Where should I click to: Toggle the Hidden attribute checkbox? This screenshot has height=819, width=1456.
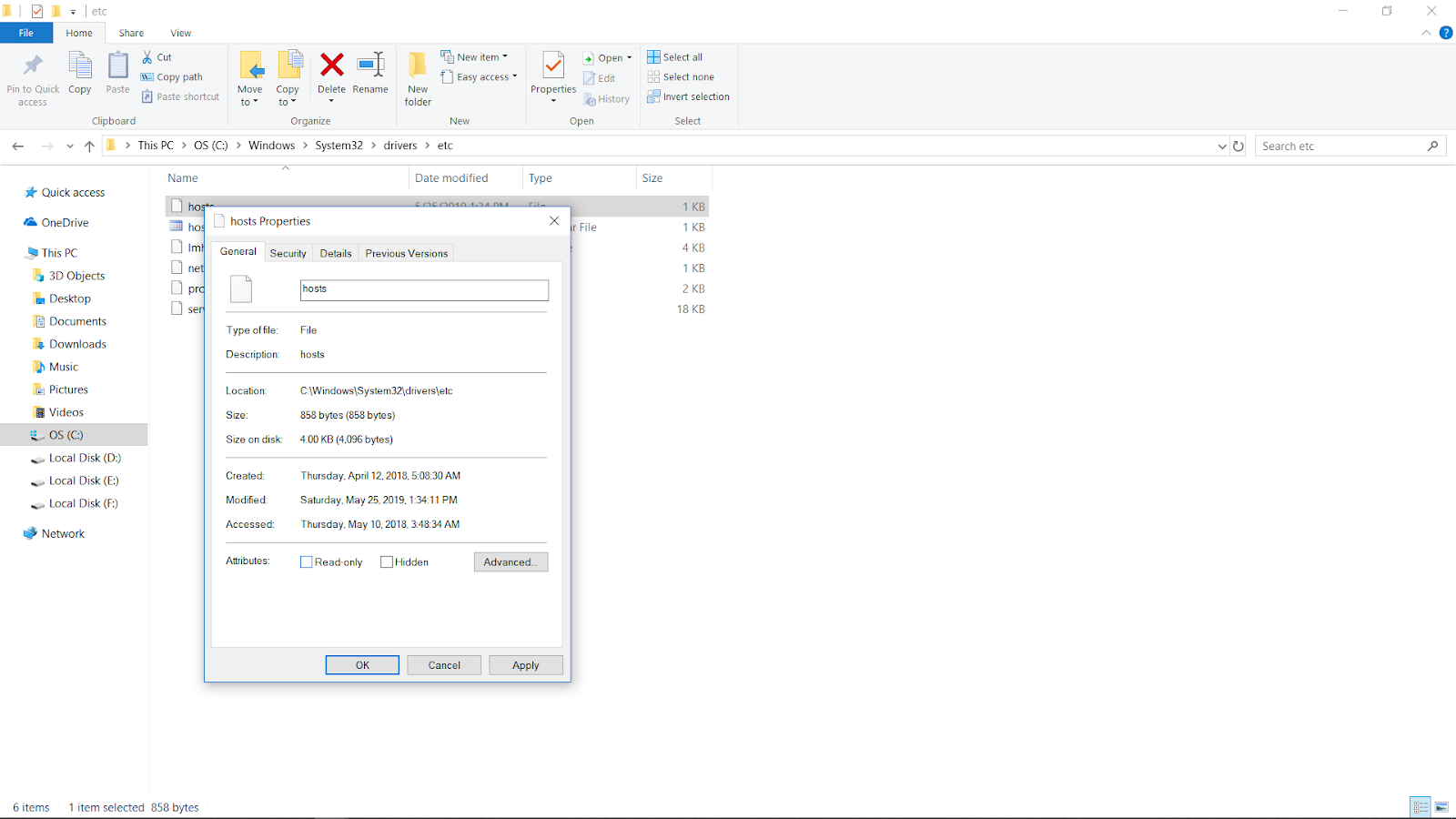[387, 562]
